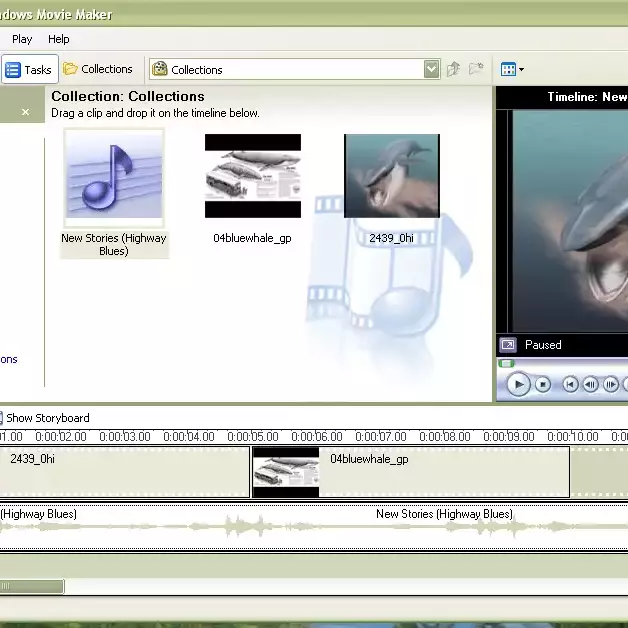
Task: Close the left task pane
Action: click(x=26, y=112)
